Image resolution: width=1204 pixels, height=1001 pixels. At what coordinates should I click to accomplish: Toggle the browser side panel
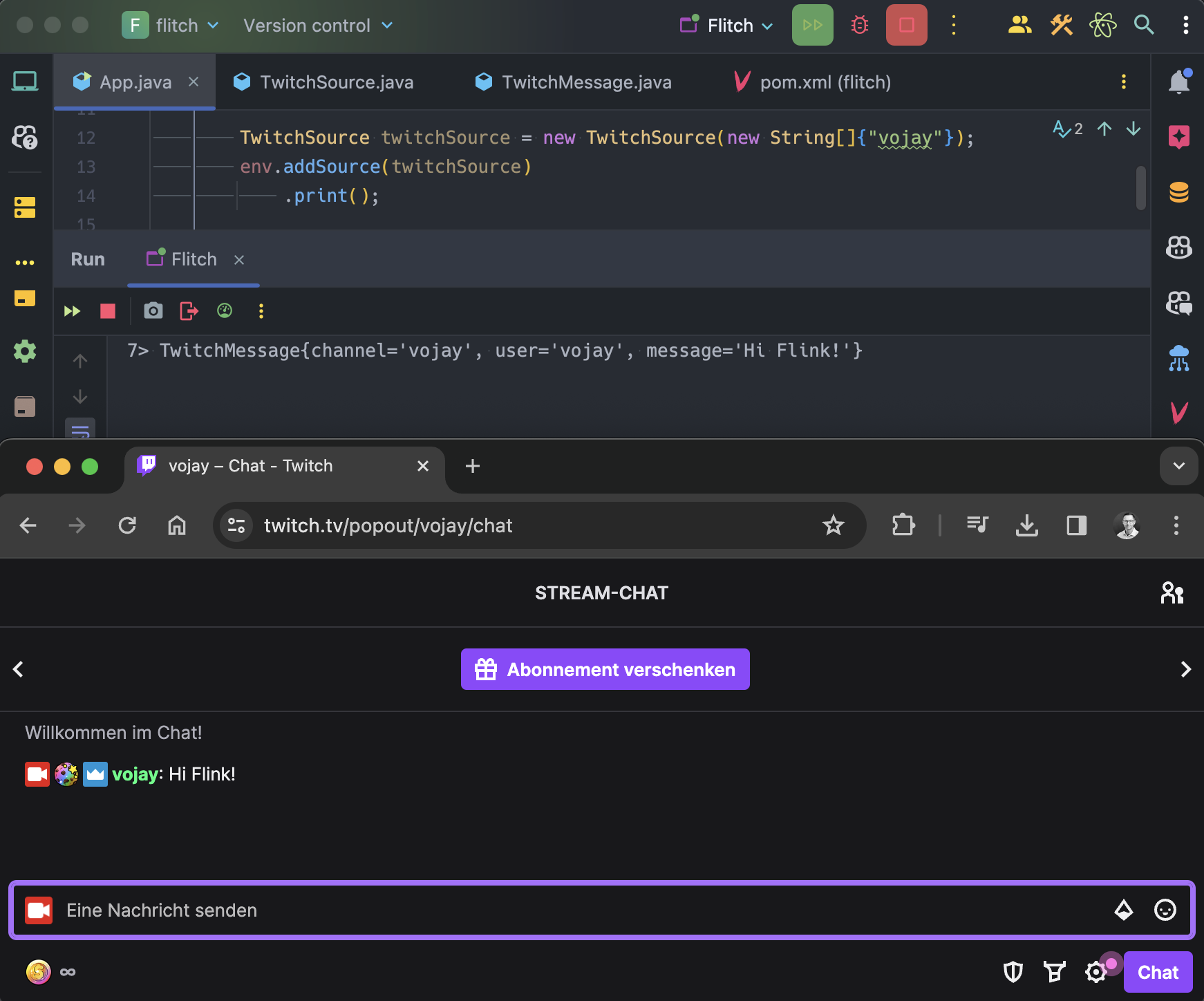(x=1077, y=525)
